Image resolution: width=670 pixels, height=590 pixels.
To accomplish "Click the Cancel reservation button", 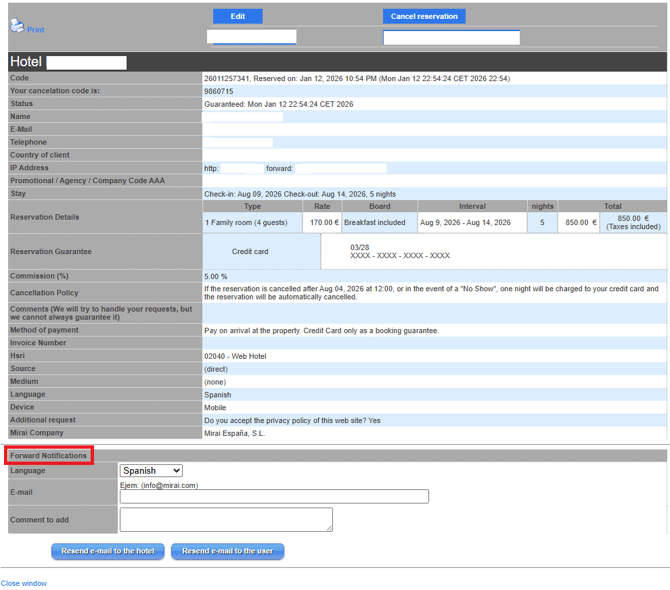I will click(424, 16).
